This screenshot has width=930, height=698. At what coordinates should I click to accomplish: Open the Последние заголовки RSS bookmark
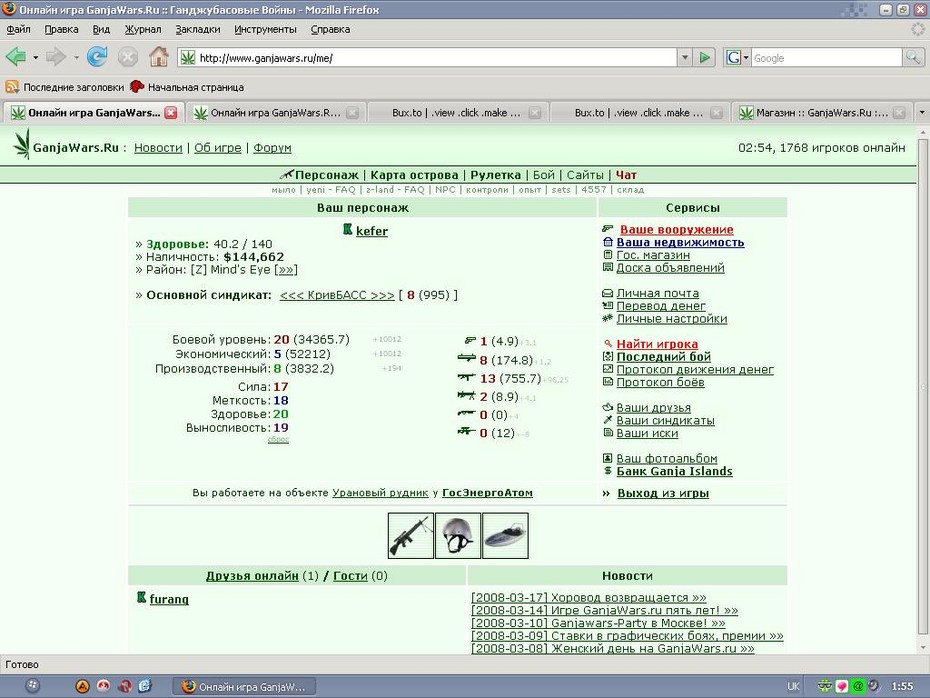tap(65, 87)
